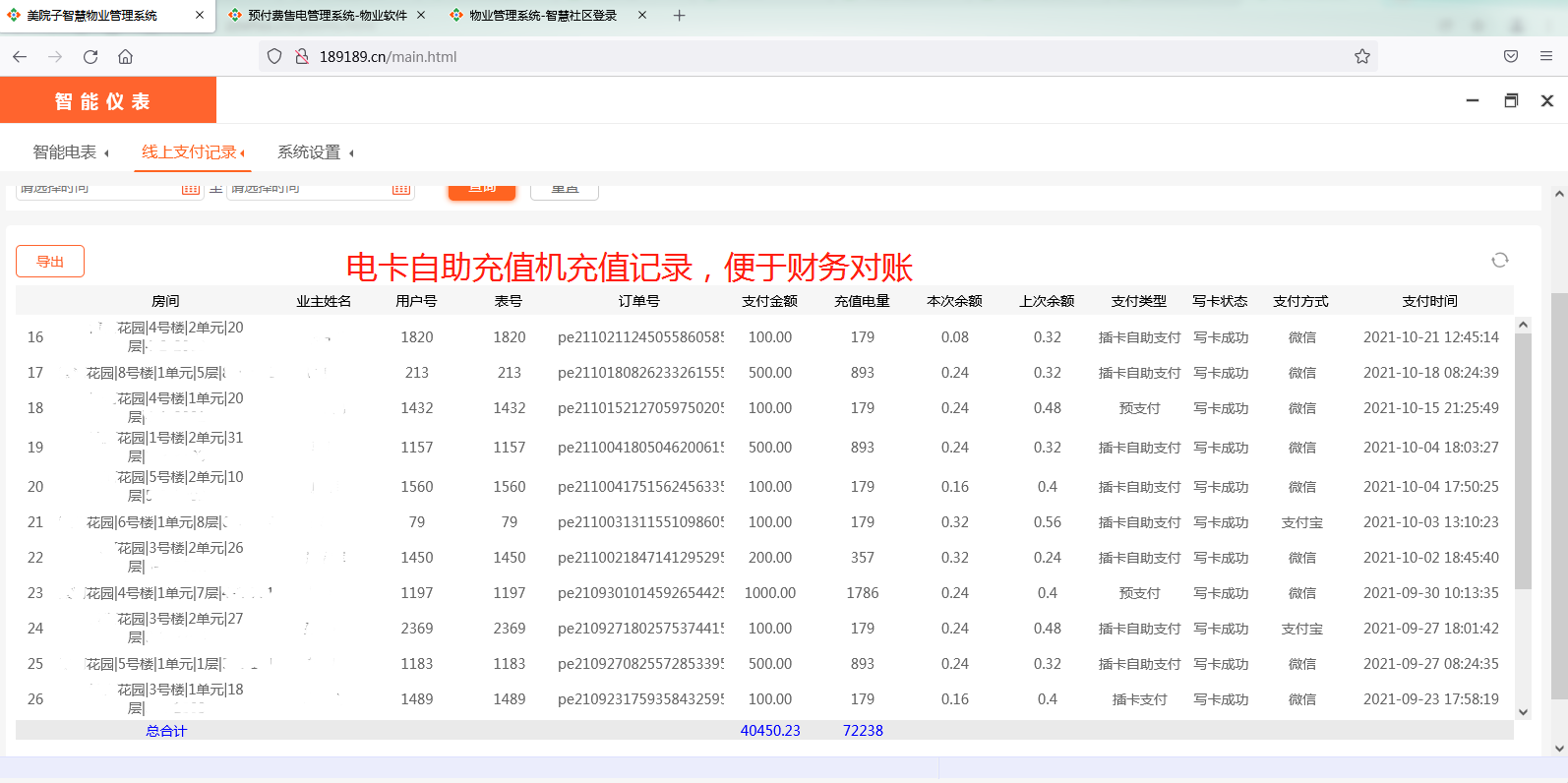Image resolution: width=1568 pixels, height=783 pixels.
Task: Click 支付宝 in row 21
Action: tap(1302, 522)
